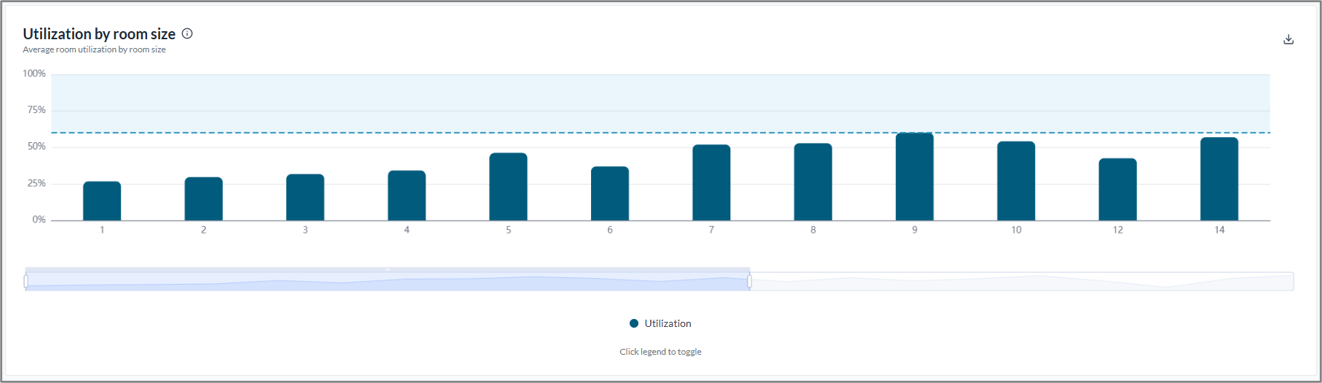Grab the right range slider handle
The width and height of the screenshot is (1322, 383).
(x=750, y=281)
